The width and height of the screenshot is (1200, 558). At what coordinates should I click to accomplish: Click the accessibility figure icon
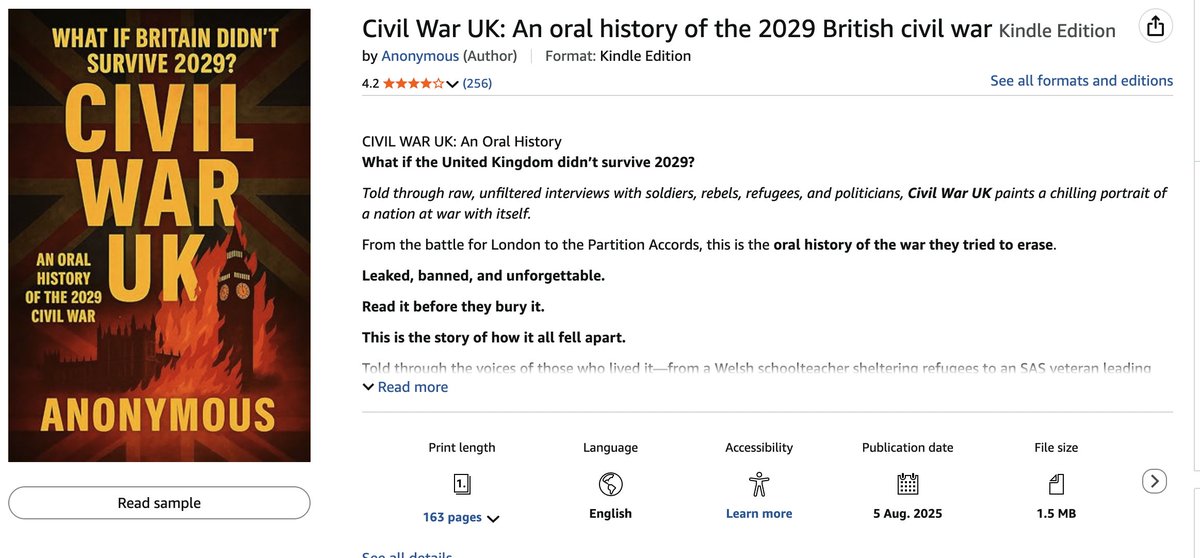coord(759,484)
